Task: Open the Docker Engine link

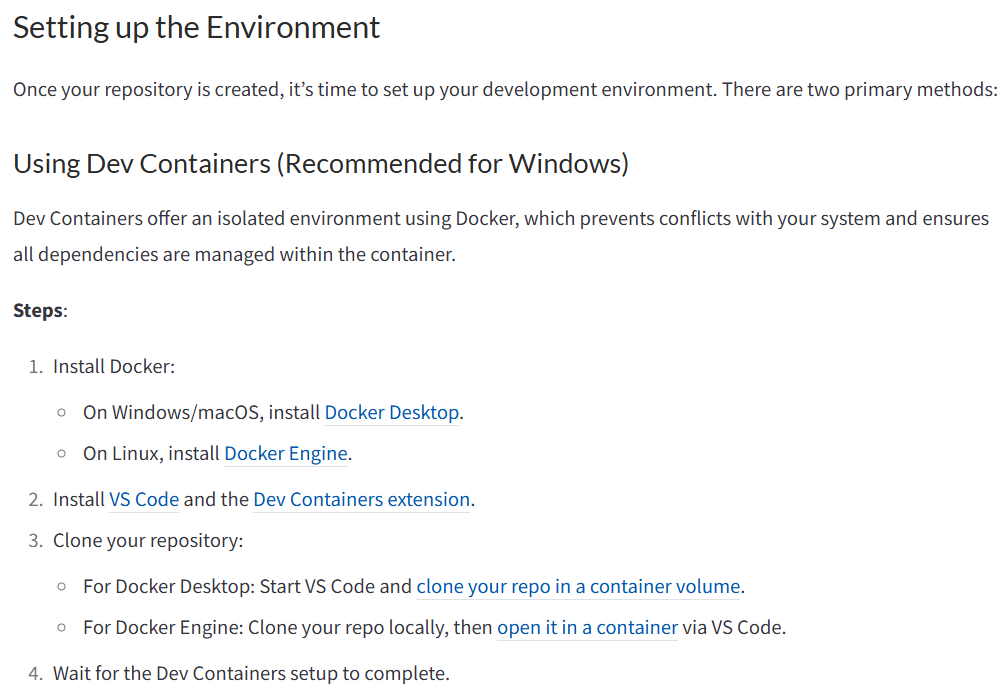Action: point(286,454)
